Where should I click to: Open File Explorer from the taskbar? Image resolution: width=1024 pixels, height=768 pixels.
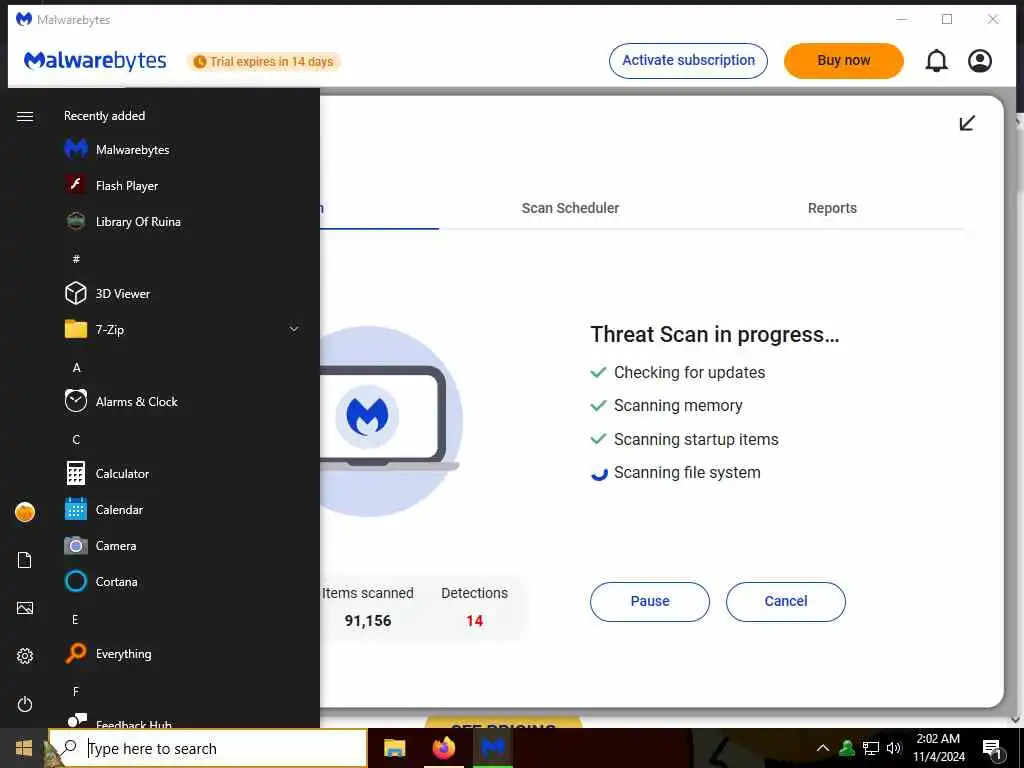coord(394,748)
